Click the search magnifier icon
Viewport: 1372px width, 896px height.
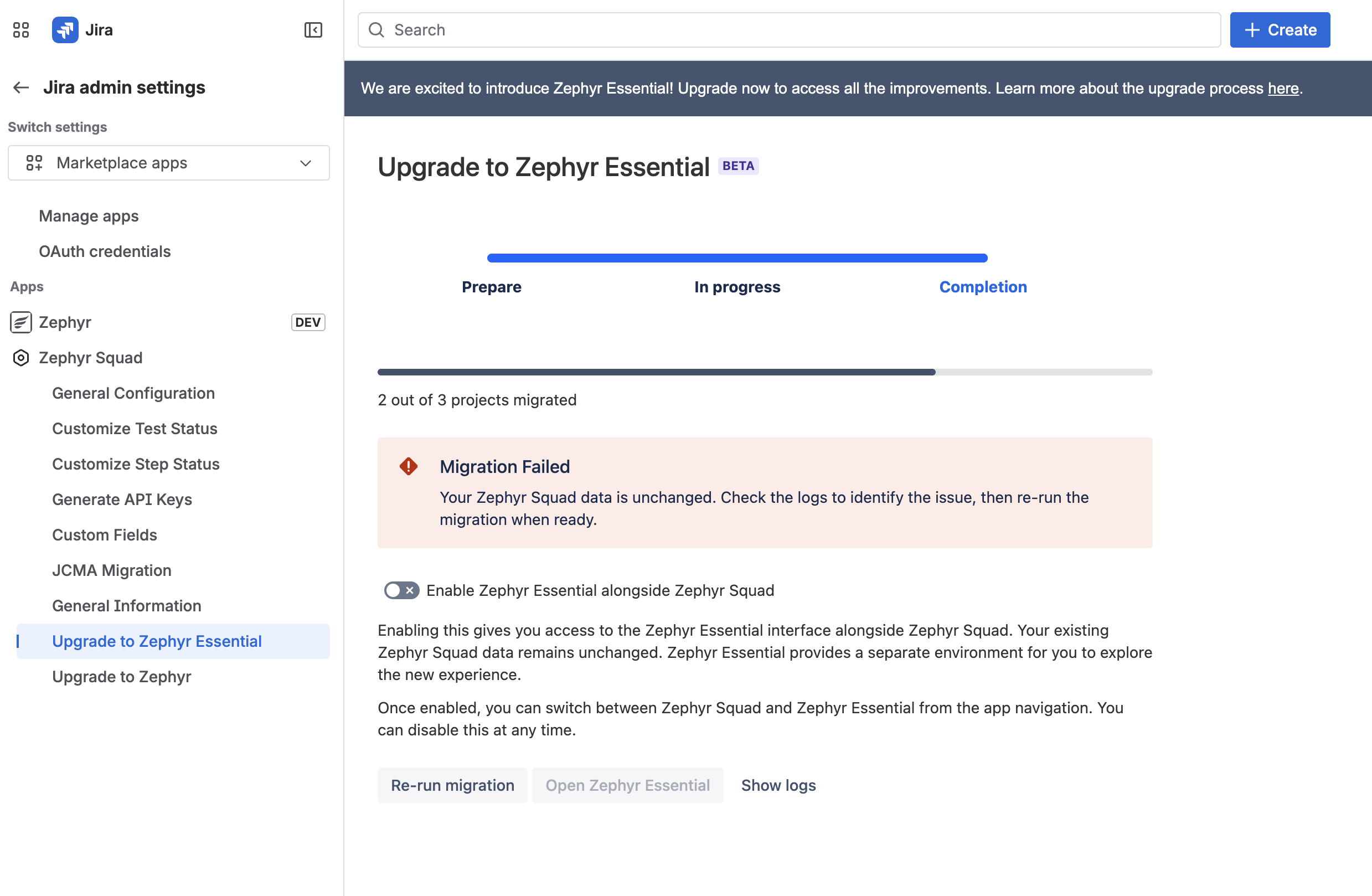pos(376,30)
